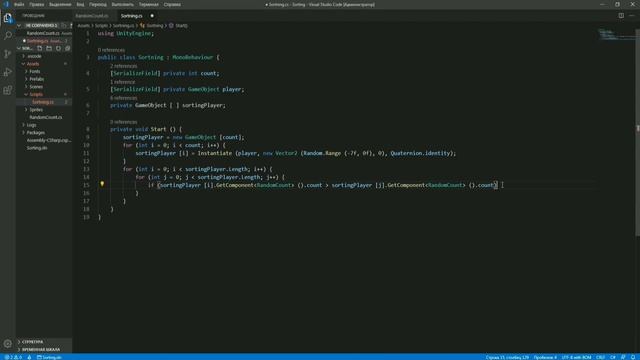The width and height of the screenshot is (640, 360).
Task: Click the Split Editor icon at top right
Action: (x=621, y=16)
